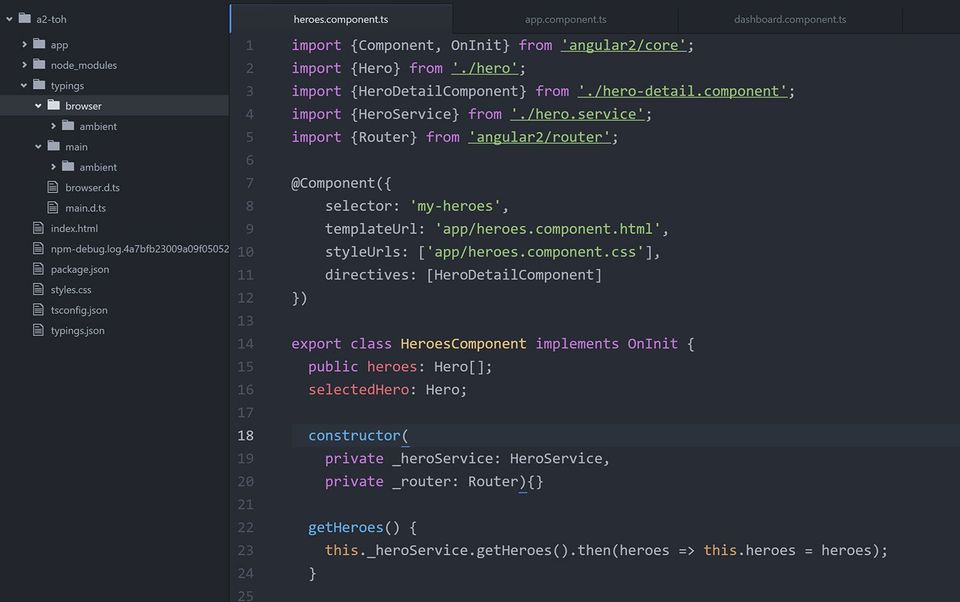Click the folder icon next to node_modules

(x=40, y=65)
